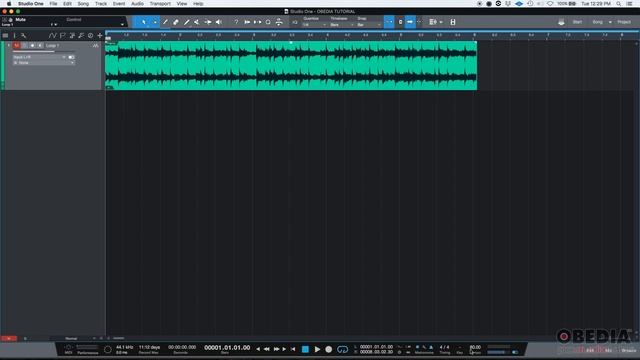Open the Audio menu
The height and width of the screenshot is (360, 640).
point(137,4)
